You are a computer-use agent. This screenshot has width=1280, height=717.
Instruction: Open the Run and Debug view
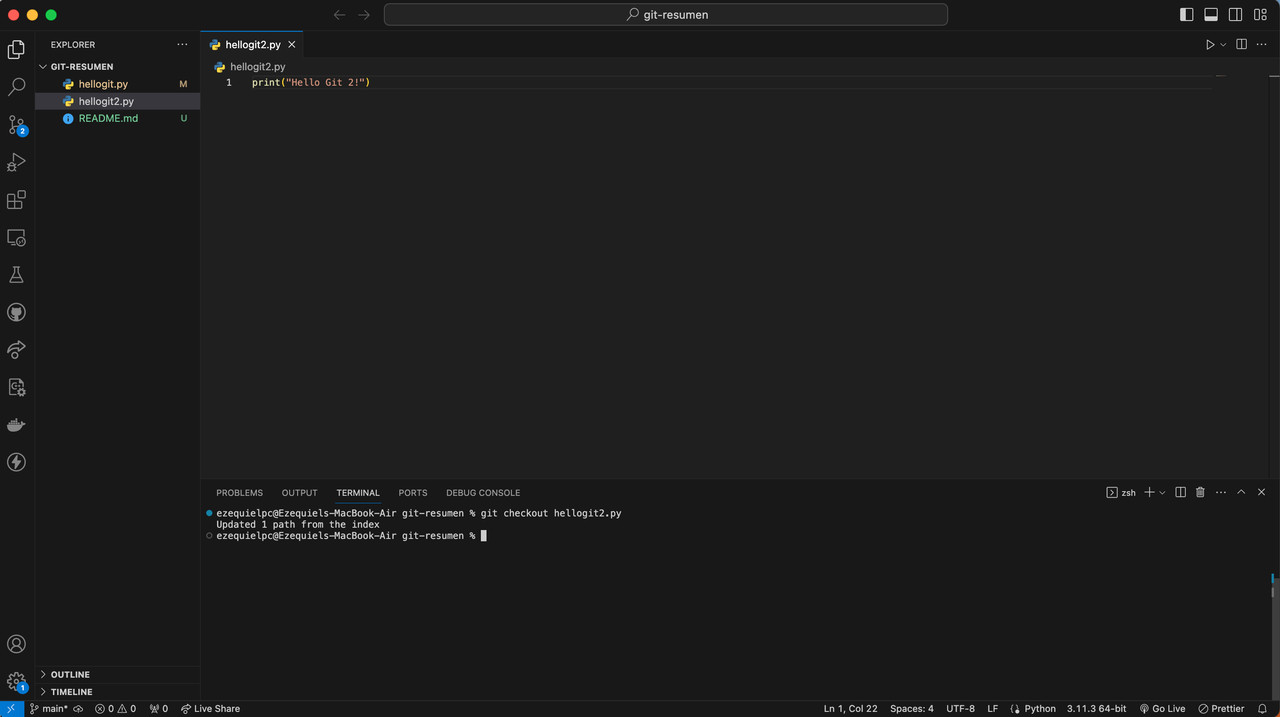[16, 162]
